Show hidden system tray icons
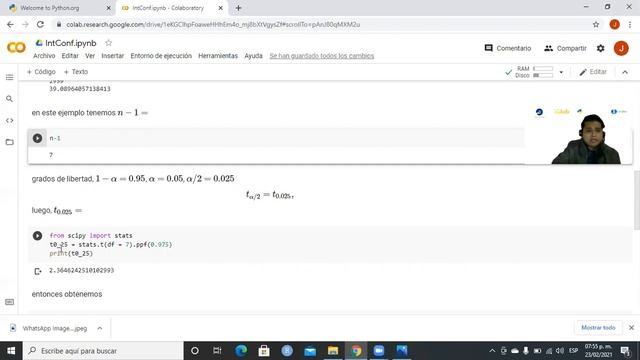Viewport: 640px width, 360px height. click(492, 351)
